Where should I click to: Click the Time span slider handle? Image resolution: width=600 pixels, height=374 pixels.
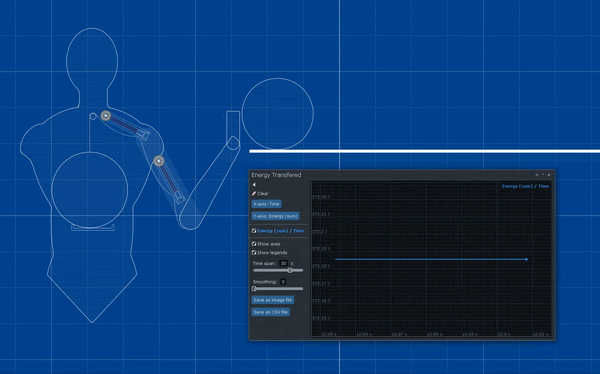290,270
